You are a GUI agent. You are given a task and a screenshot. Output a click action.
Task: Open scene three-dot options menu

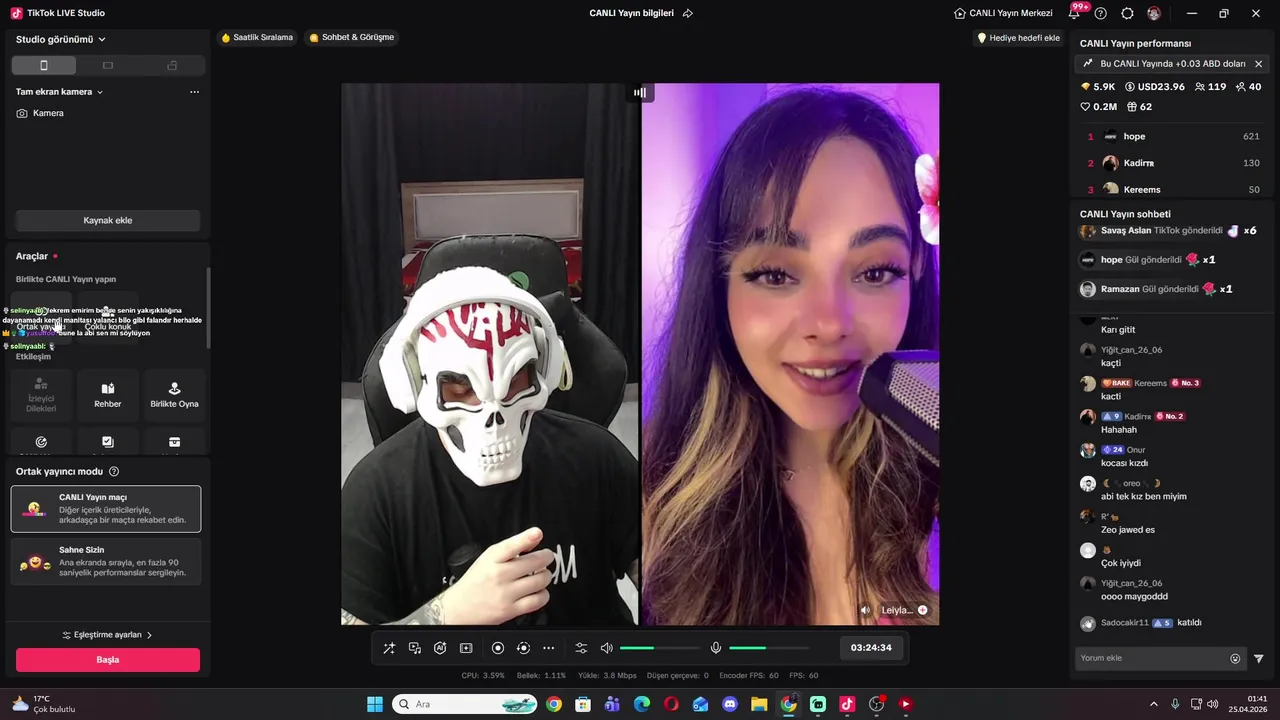[194, 92]
